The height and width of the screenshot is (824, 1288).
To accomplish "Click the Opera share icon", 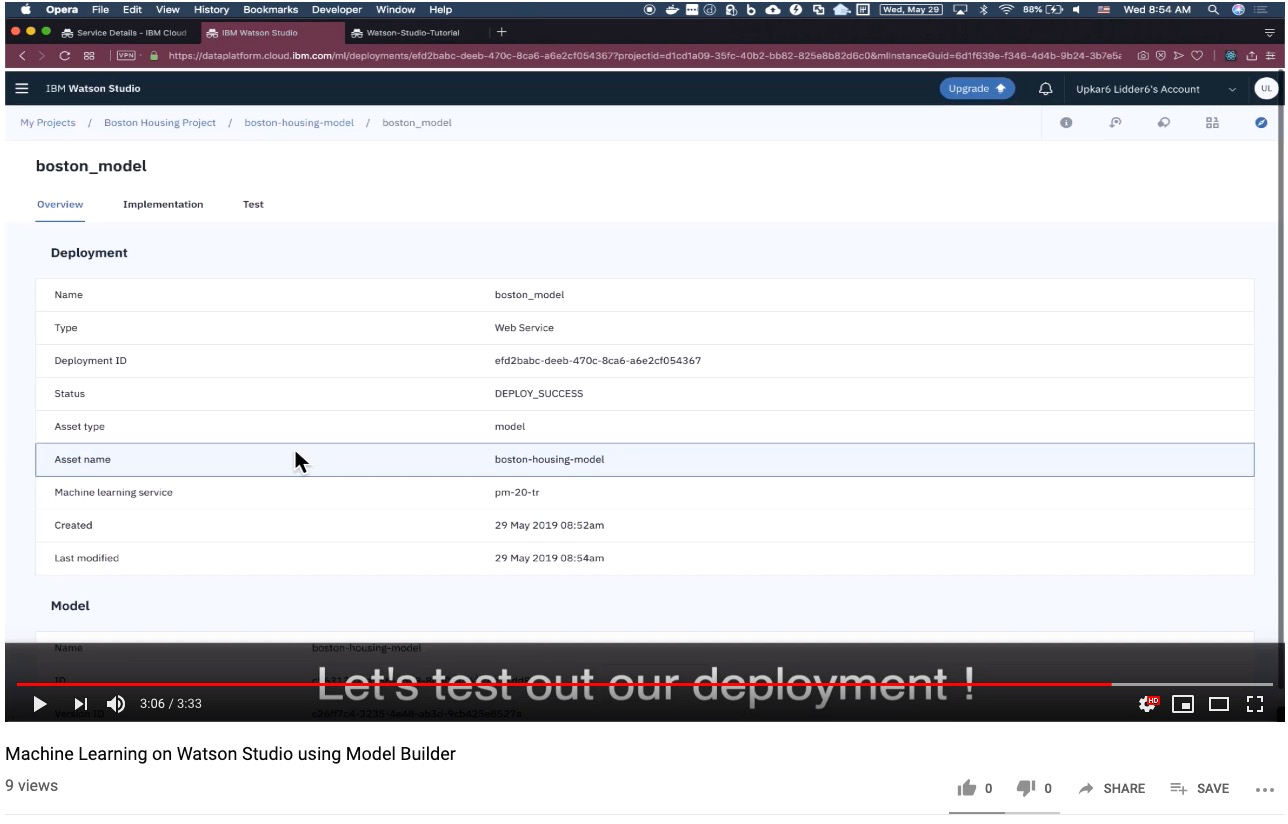I will [x=1251, y=56].
